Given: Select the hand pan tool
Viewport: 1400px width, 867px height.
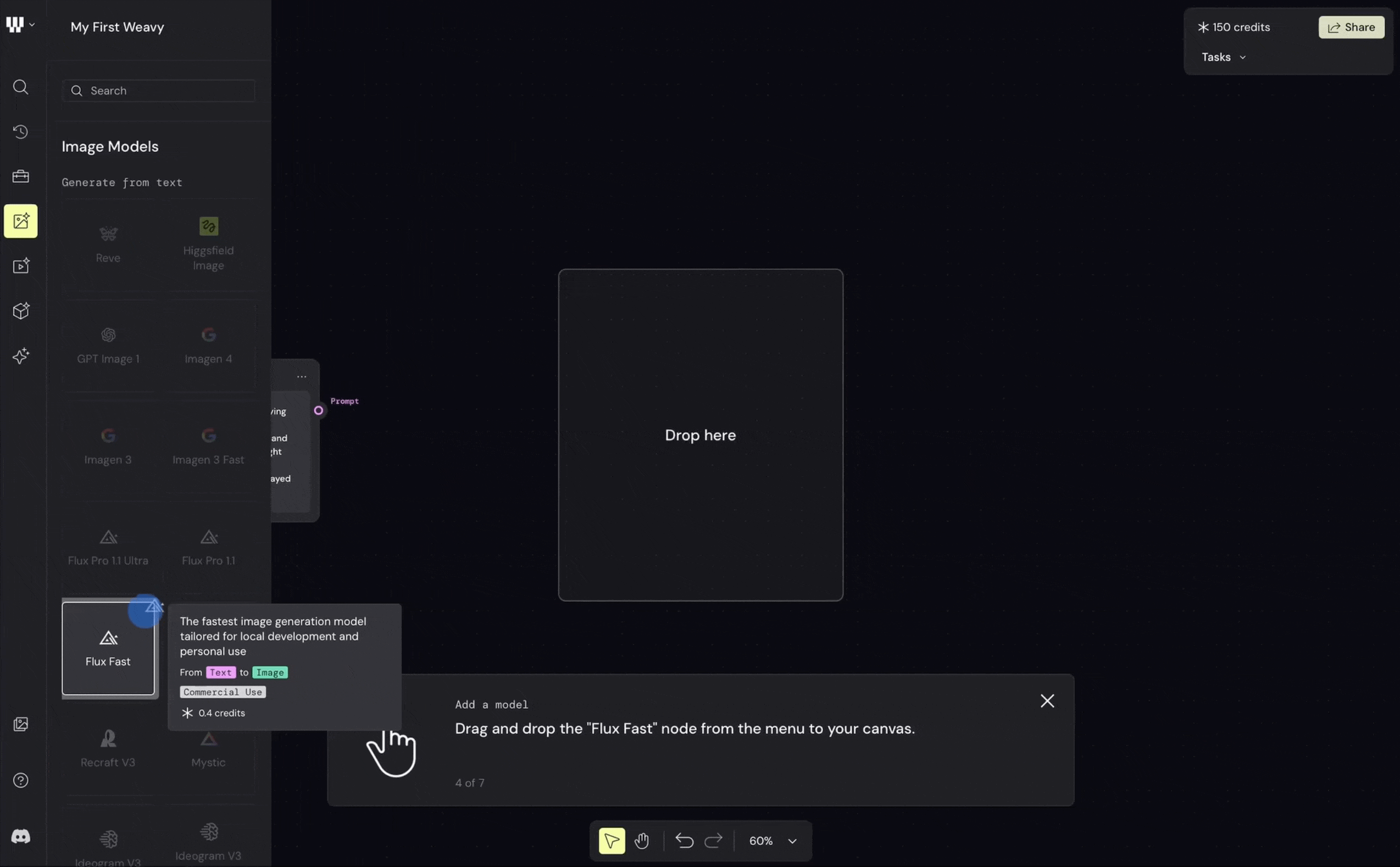Looking at the screenshot, I should pos(642,841).
